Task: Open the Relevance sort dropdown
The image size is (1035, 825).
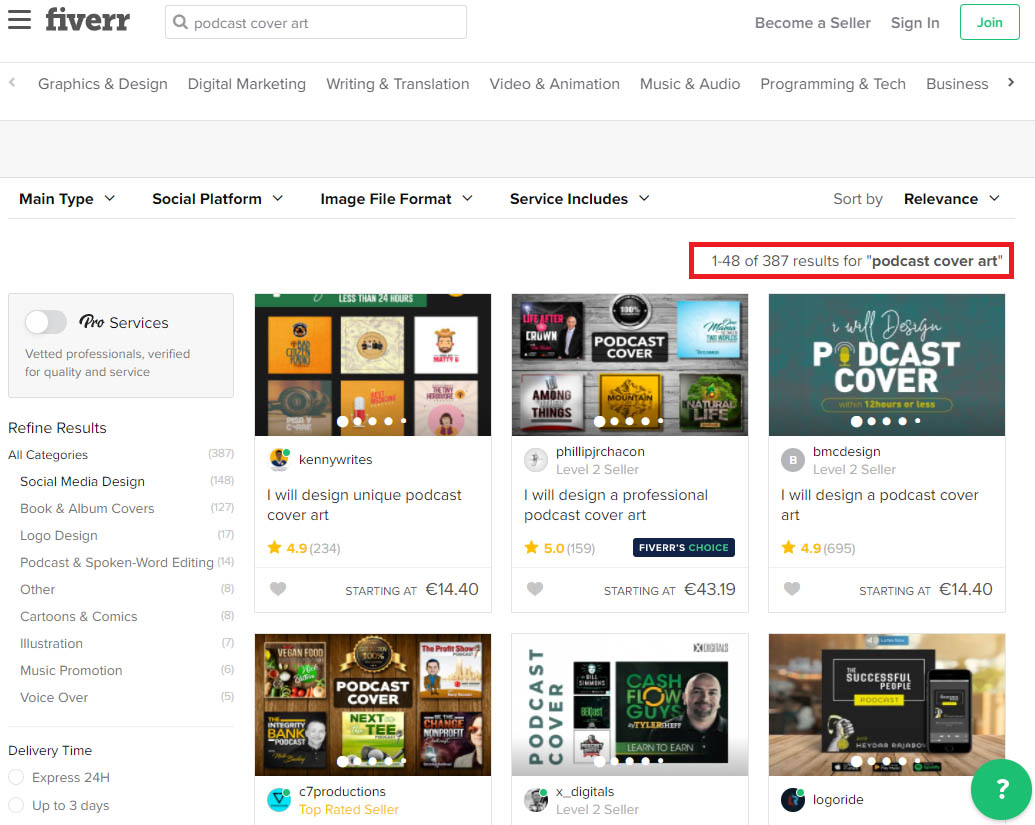Action: point(951,199)
